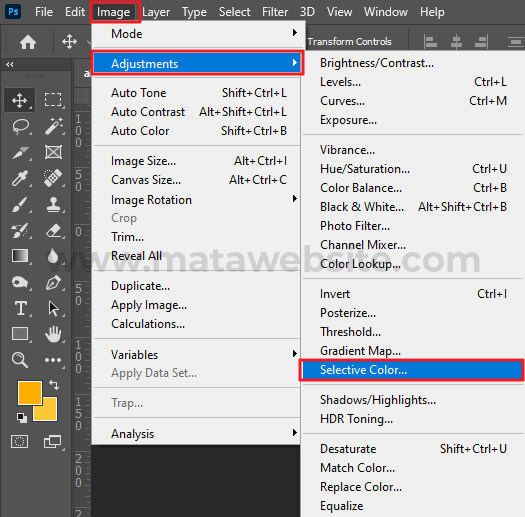Reset default foreground and background colors
Screen dimensions: 525x517
point(22,418)
